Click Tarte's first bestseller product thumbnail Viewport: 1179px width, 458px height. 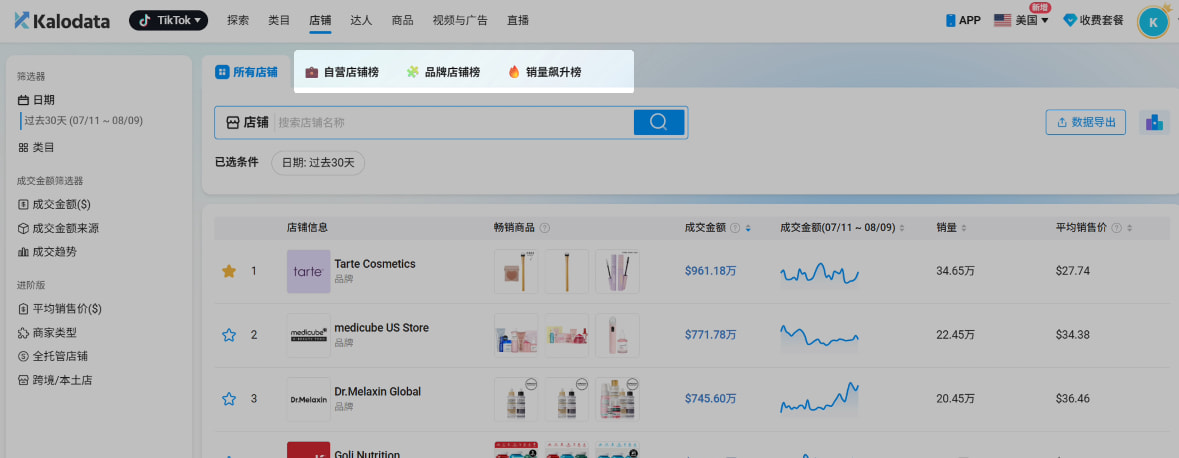[x=516, y=271]
